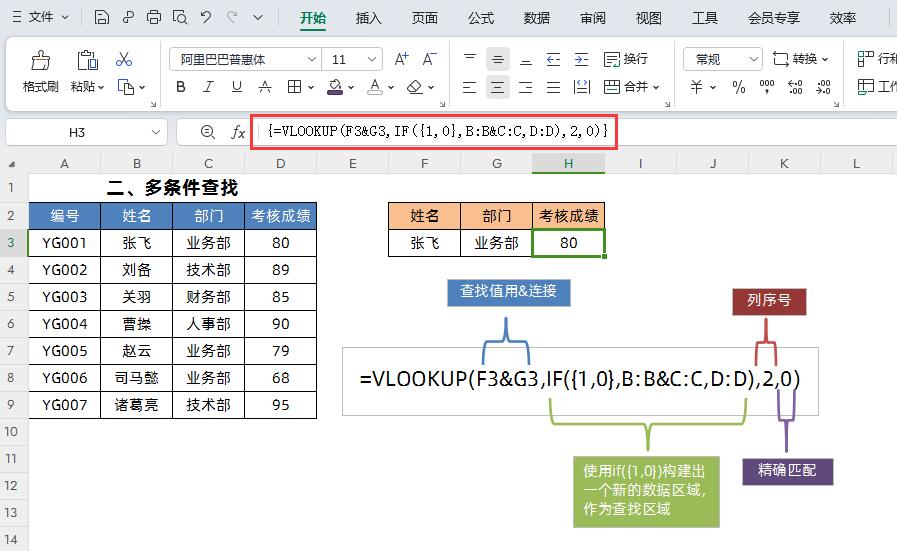The width and height of the screenshot is (897, 551).
Task: Click the Print icon in quick access bar
Action: (153, 18)
